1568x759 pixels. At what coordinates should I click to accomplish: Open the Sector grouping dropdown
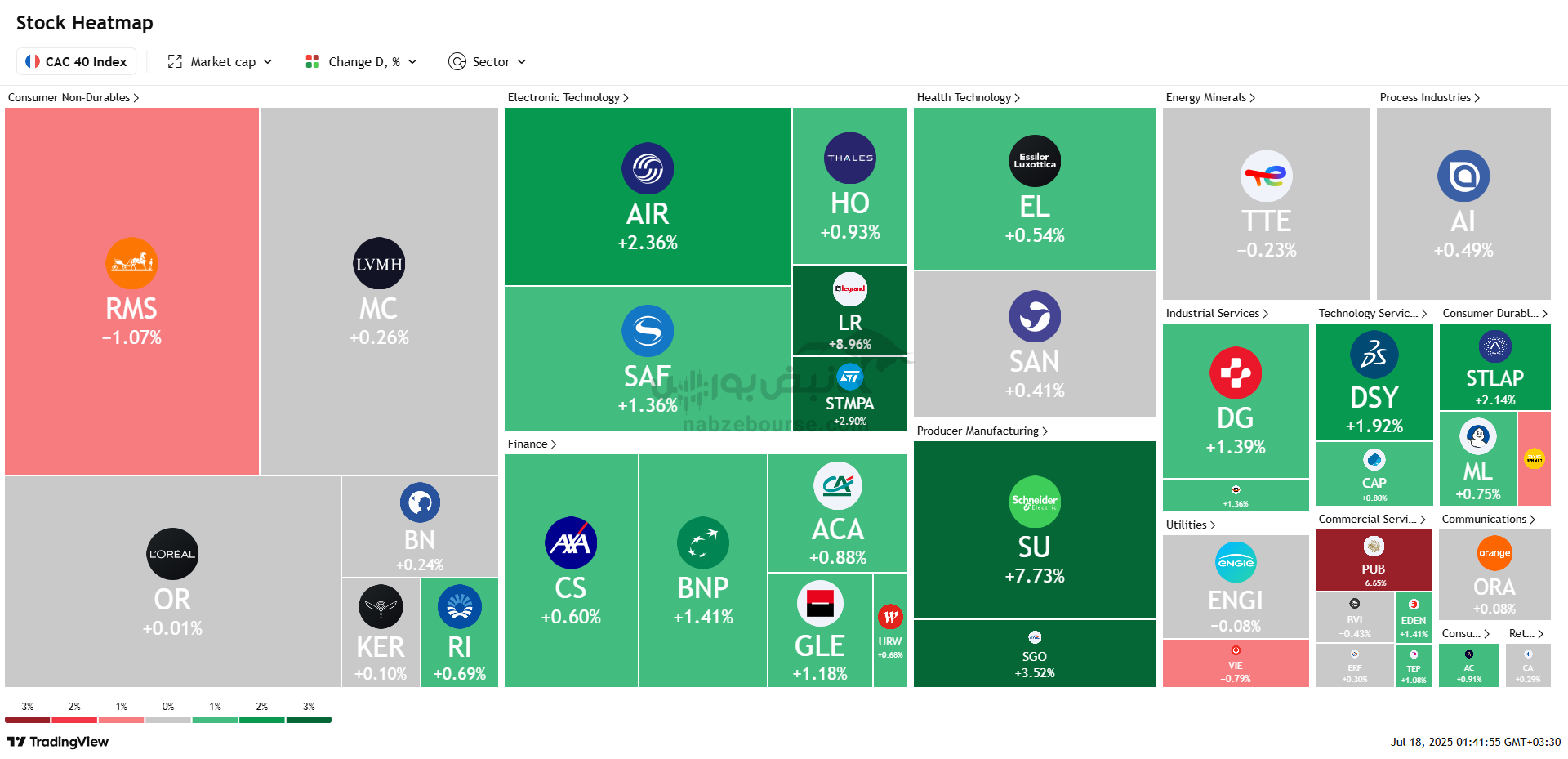(x=488, y=61)
